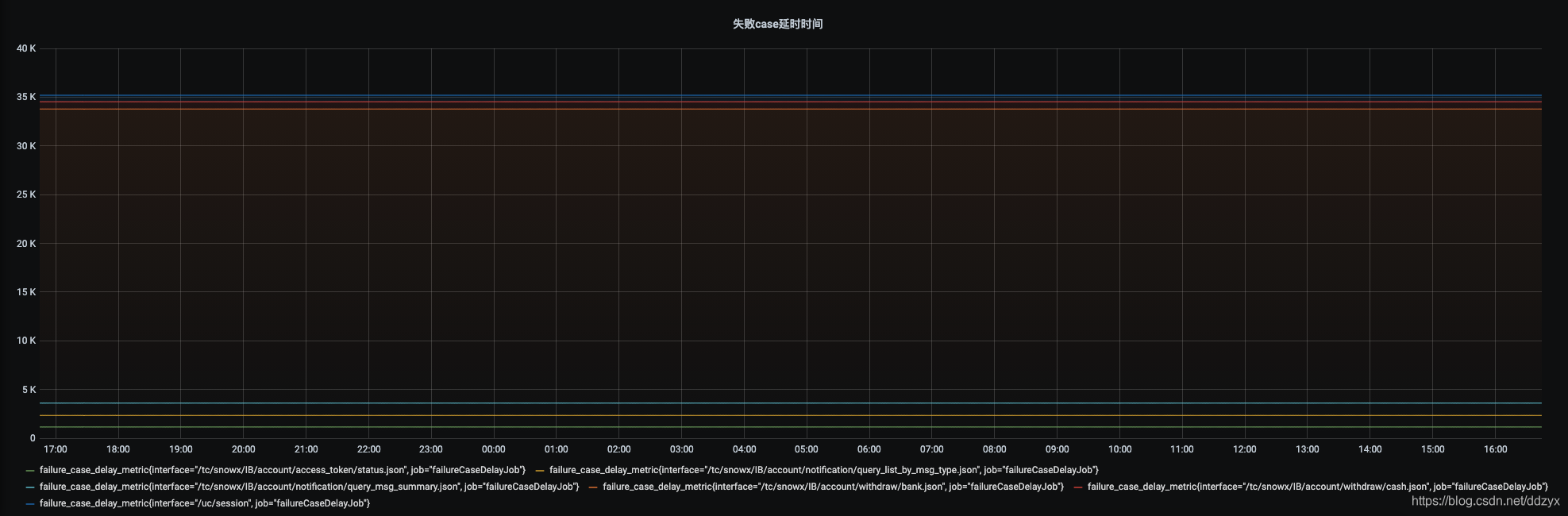The height and width of the screenshot is (516, 1568).
Task: Click the 11:00 time axis label
Action: pos(1182,449)
